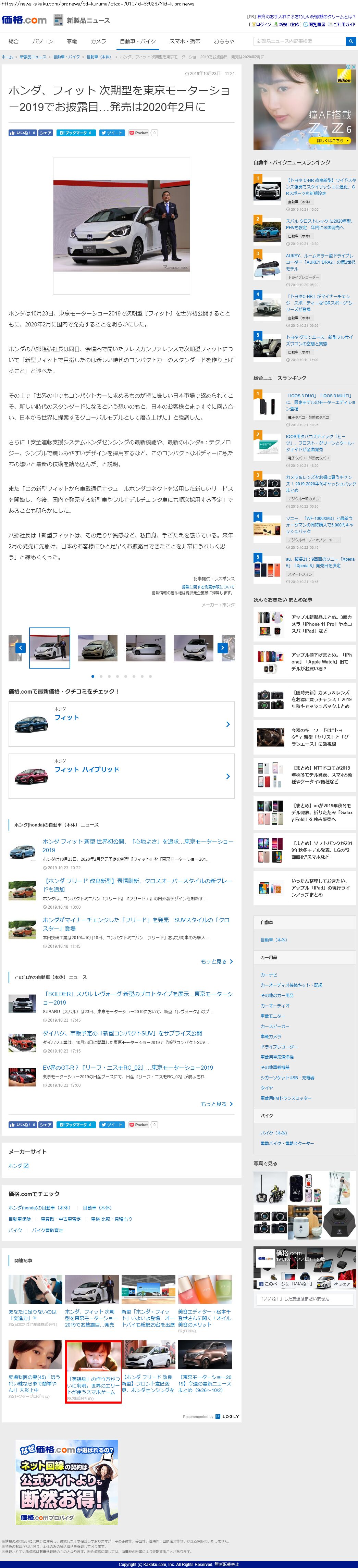Click the previous arrow in photo carousel
Viewport: 358px width, 1568px height.
20,648
